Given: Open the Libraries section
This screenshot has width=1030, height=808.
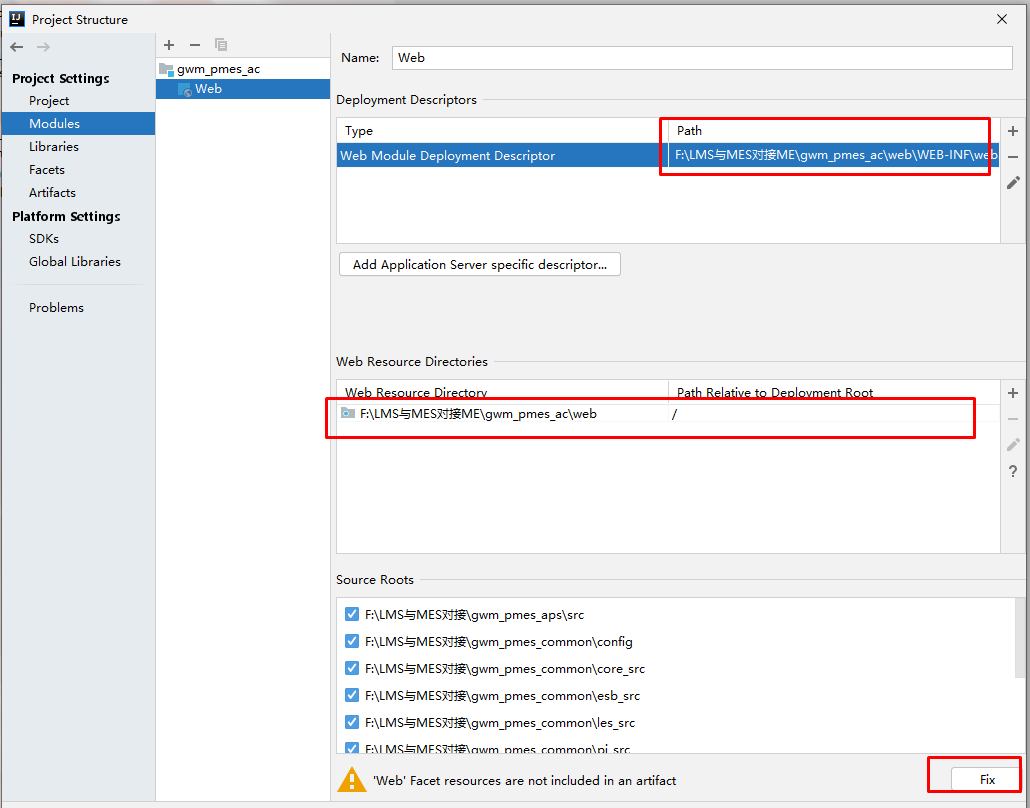Looking at the screenshot, I should 54,146.
